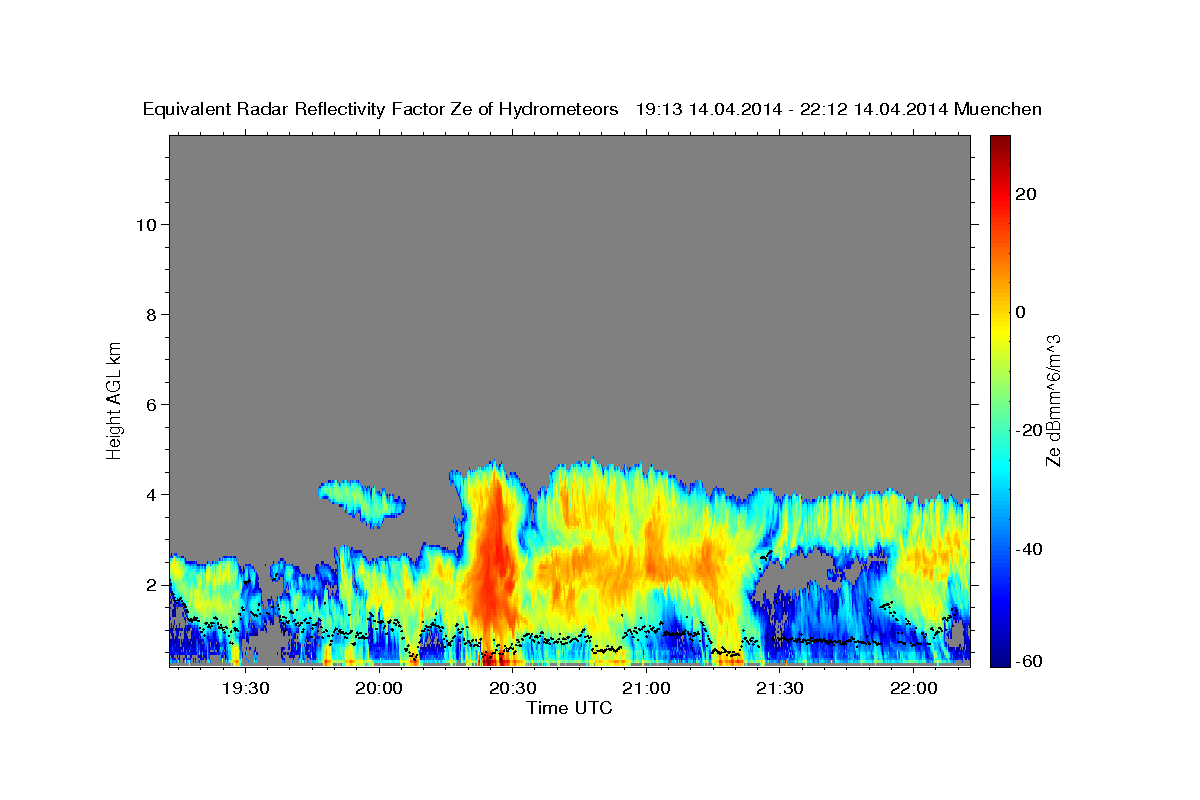Click the 22:00 time tick label
The height and width of the screenshot is (800, 1200).
coord(913,688)
